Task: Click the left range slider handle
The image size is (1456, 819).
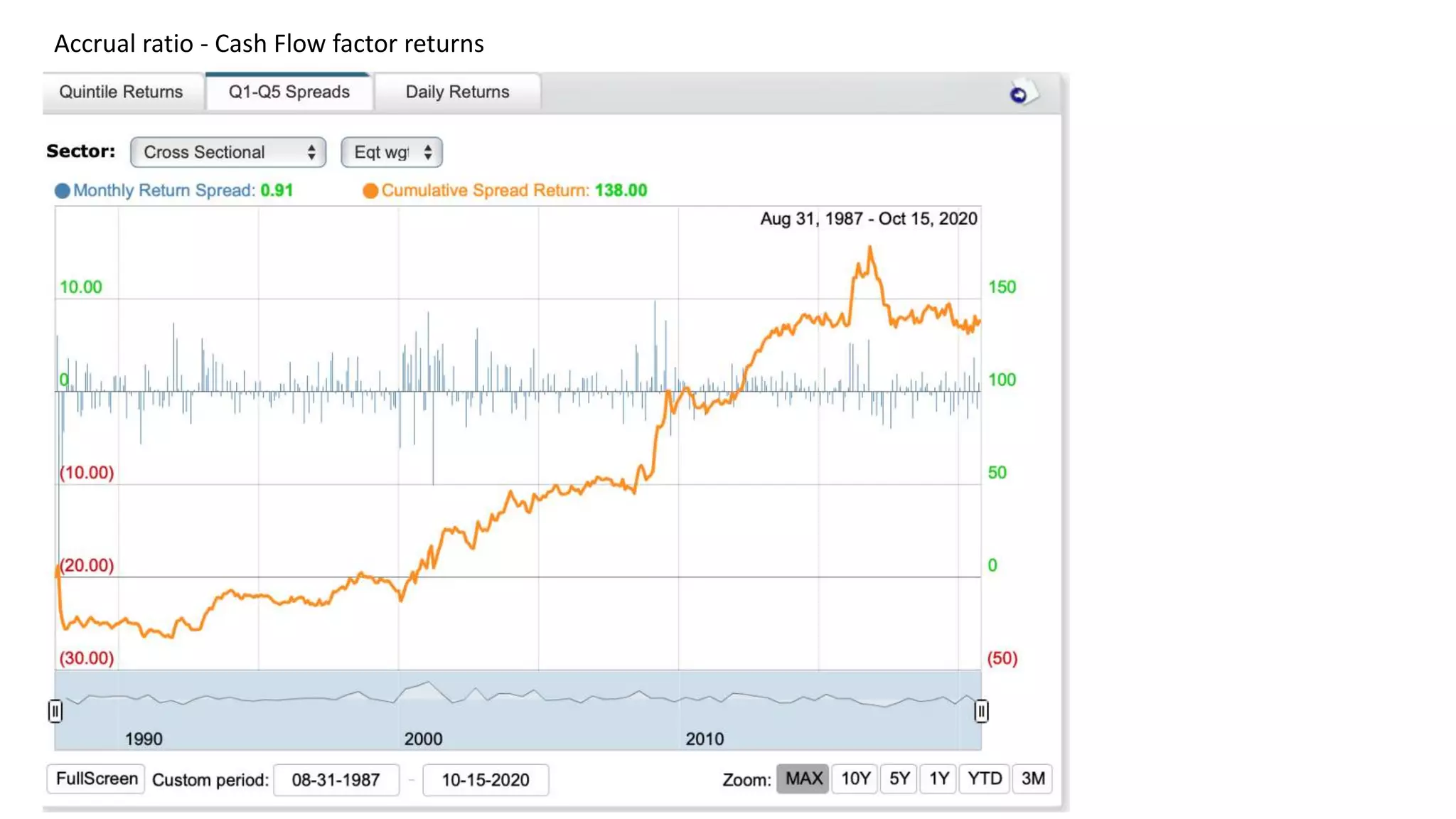Action: pos(55,710)
